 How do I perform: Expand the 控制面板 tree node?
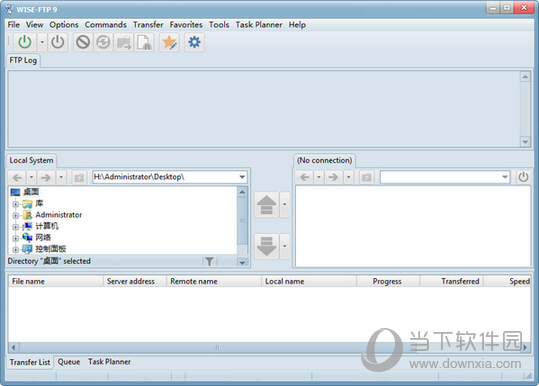pyautogui.click(x=15, y=250)
